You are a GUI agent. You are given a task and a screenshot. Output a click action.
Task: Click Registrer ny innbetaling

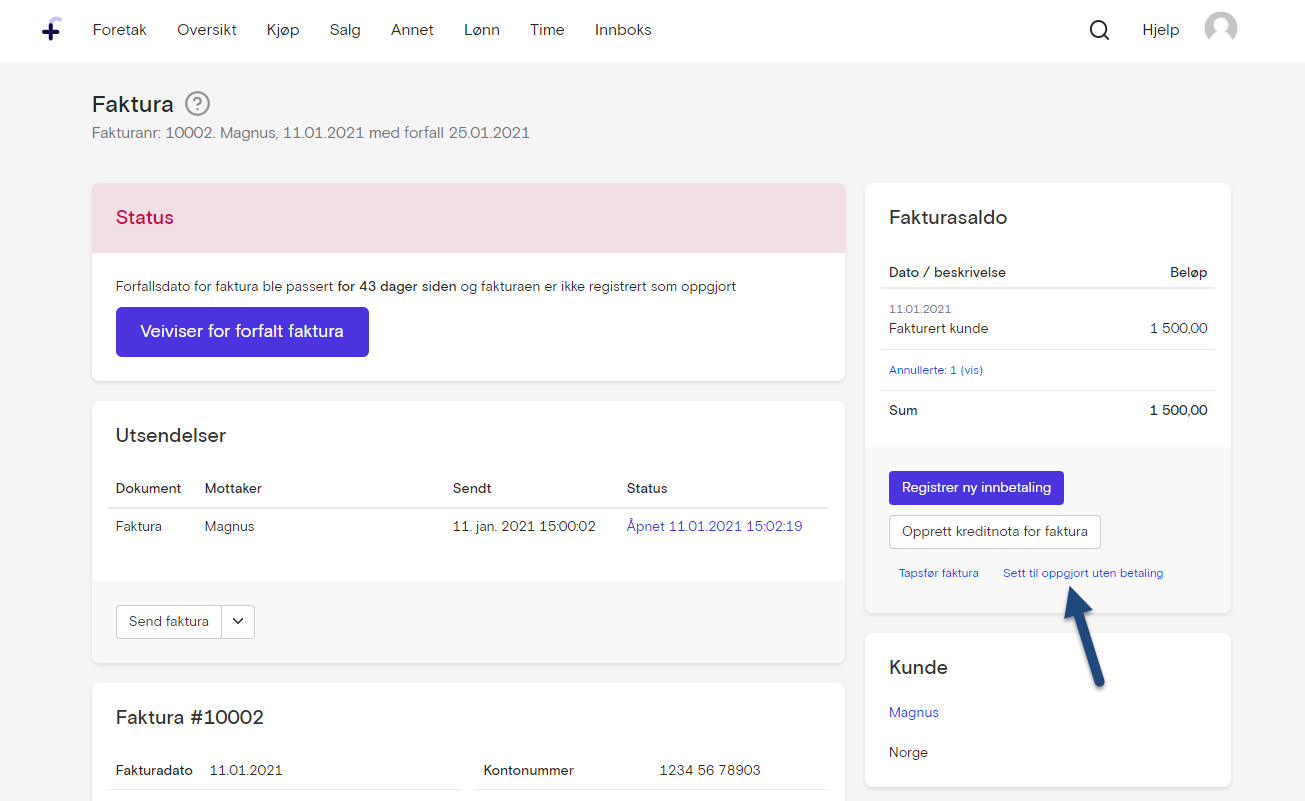coord(976,488)
